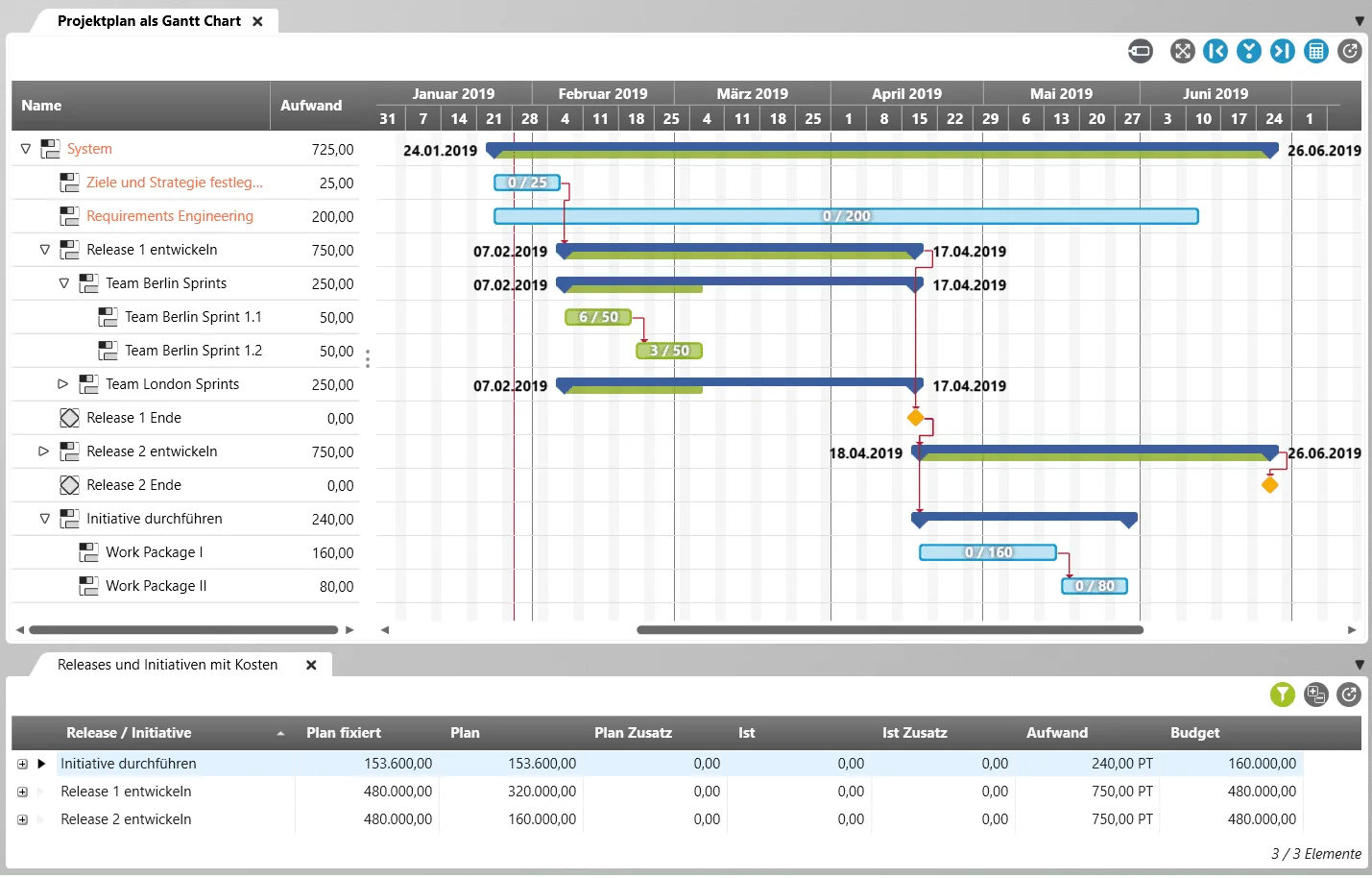Screen dimensions: 1372x878
Task: Open the lower panel dropdown arrow at right
Action: [x=1360, y=665]
